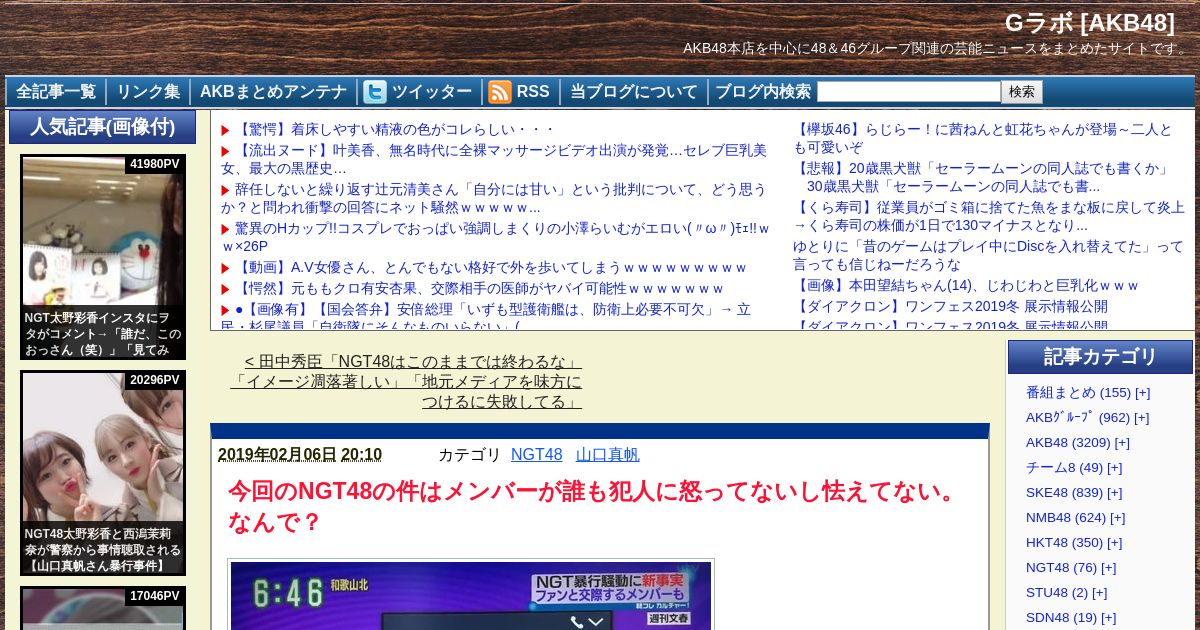
Task: Open 全記事一覧 in the navigation bar
Action: (x=56, y=92)
